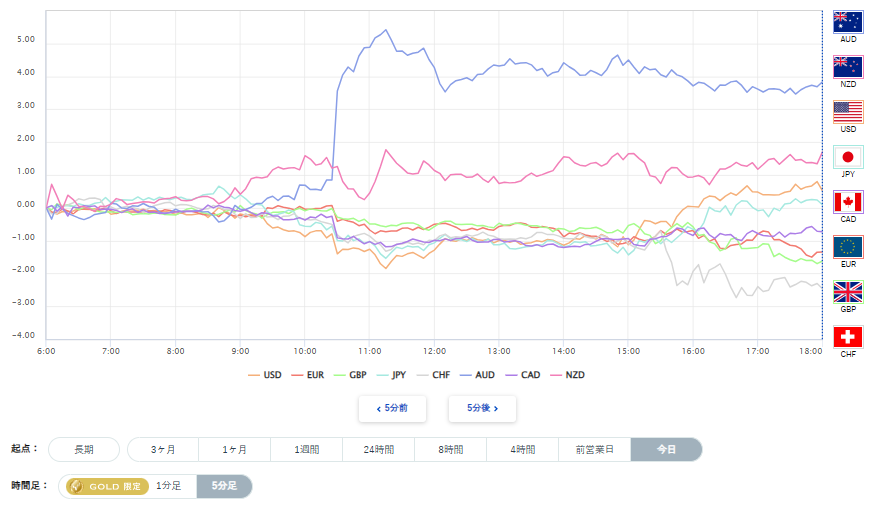Switch timeframe to 5分足

coord(224,486)
